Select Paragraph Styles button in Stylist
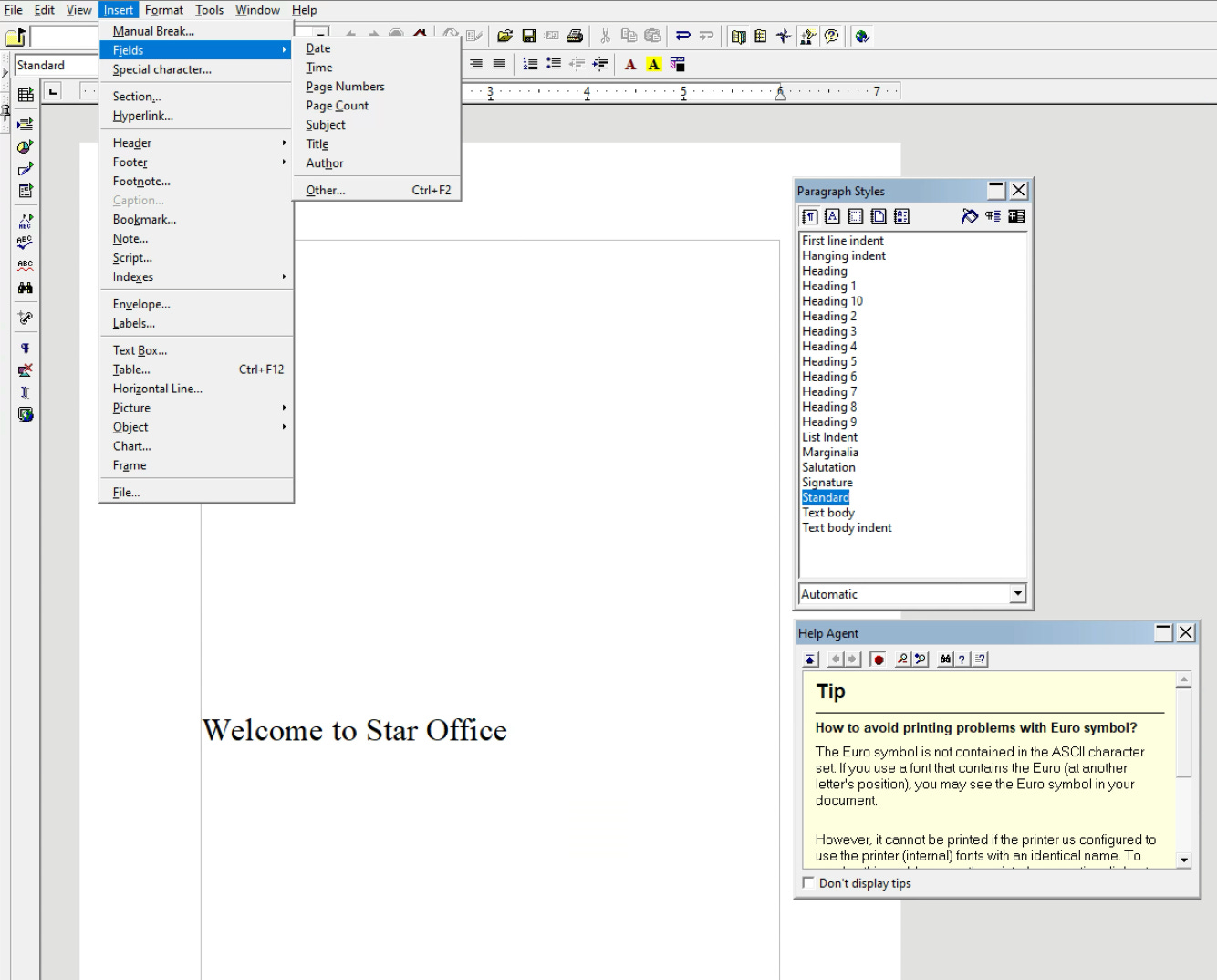The width and height of the screenshot is (1217, 980). [809, 216]
